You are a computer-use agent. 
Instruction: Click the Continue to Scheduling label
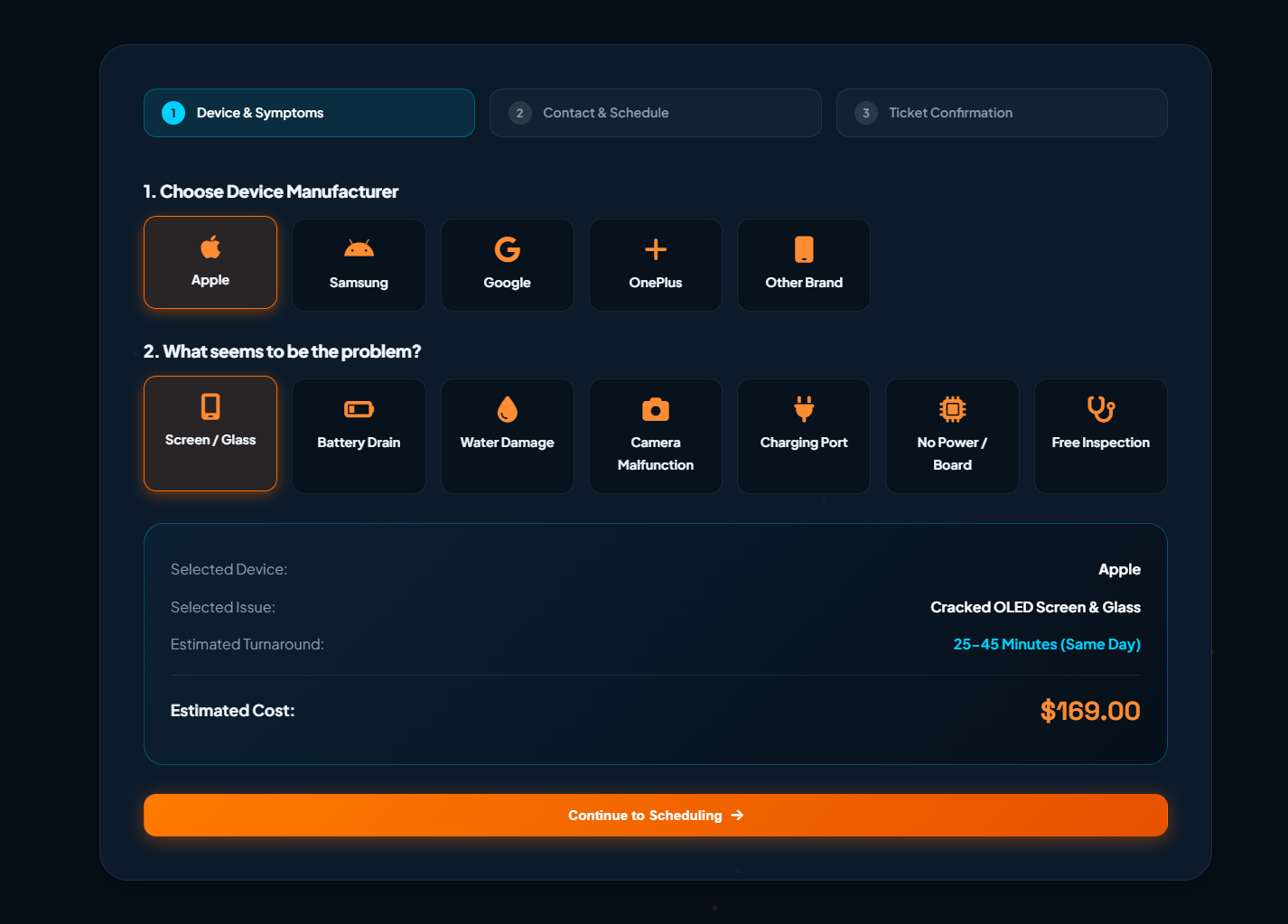[x=645, y=816]
